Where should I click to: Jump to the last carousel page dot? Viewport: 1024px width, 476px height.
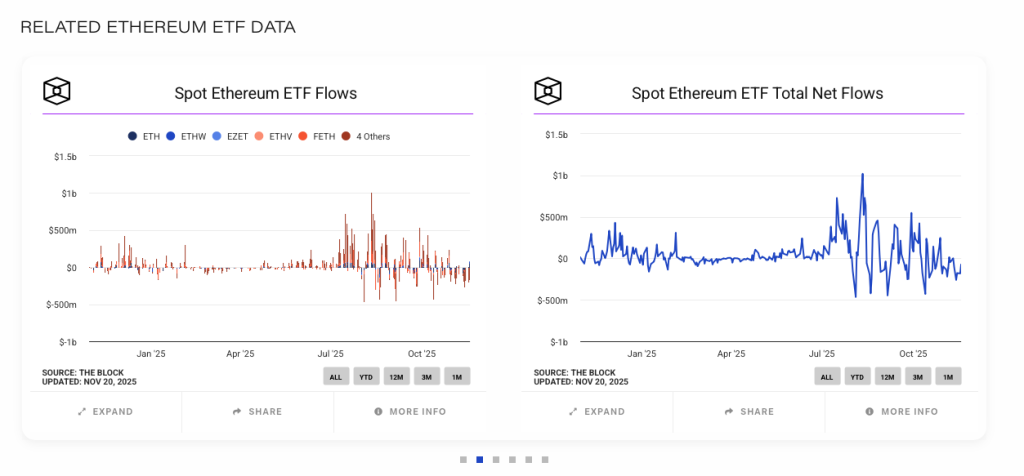tap(545, 460)
